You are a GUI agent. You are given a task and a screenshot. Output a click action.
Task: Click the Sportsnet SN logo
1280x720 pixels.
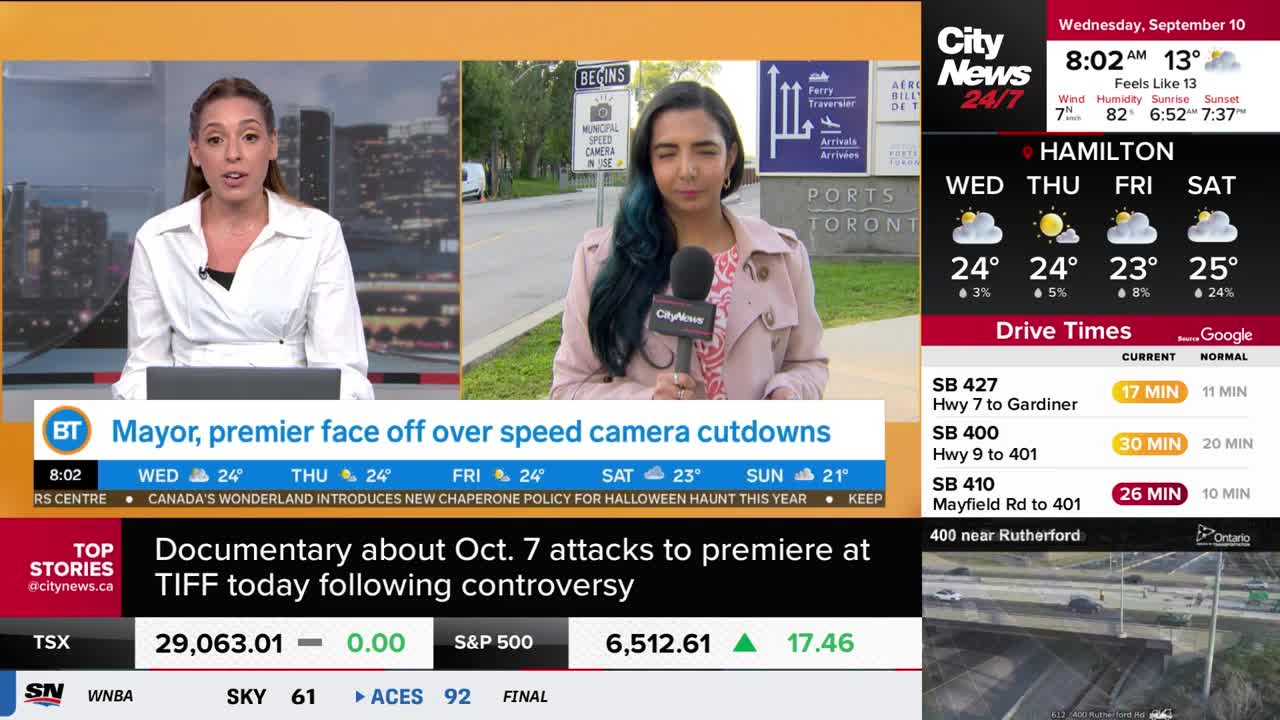point(44,695)
